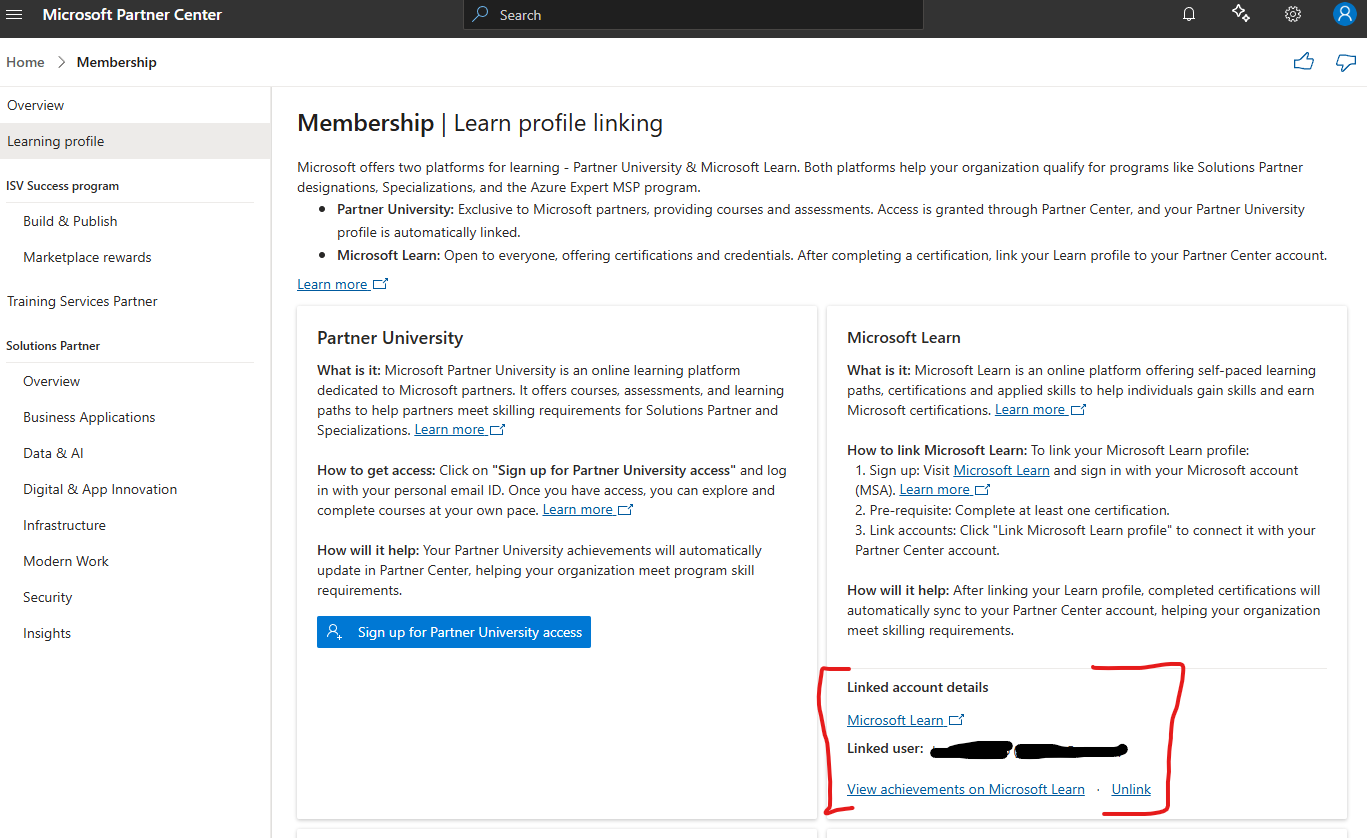Click the Membership breadcrumb
1367x838 pixels.
pyautogui.click(x=117, y=62)
